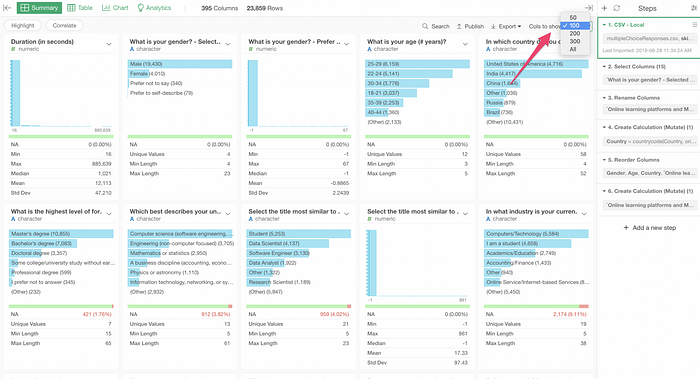Click the Prefer not to say (340) entry
This screenshot has width=700, height=379.
point(156,83)
